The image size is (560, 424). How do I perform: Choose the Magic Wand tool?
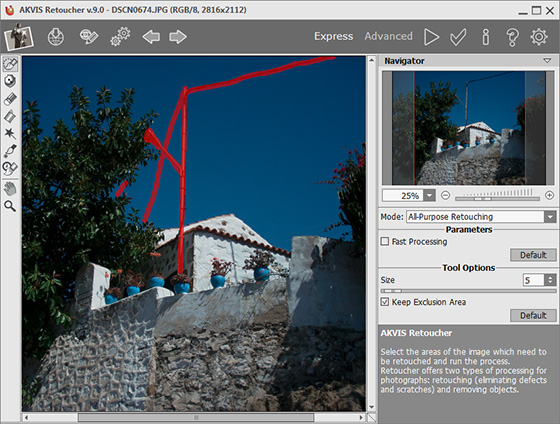click(10, 134)
